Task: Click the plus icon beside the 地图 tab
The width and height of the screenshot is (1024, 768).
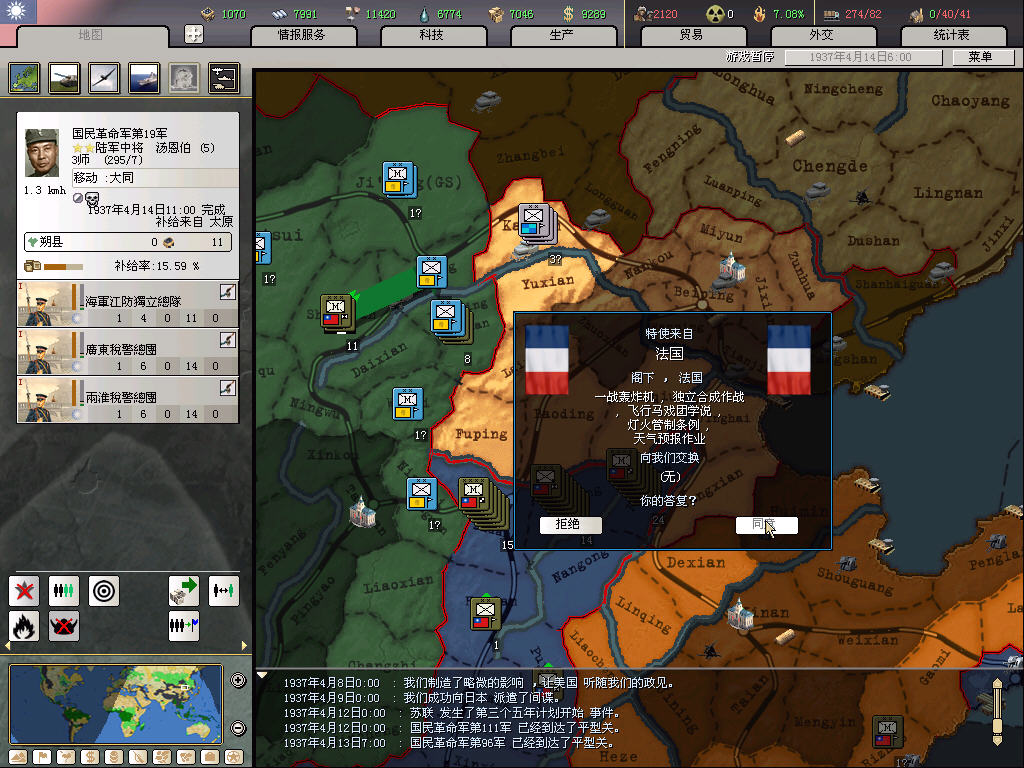Action: click(x=194, y=34)
